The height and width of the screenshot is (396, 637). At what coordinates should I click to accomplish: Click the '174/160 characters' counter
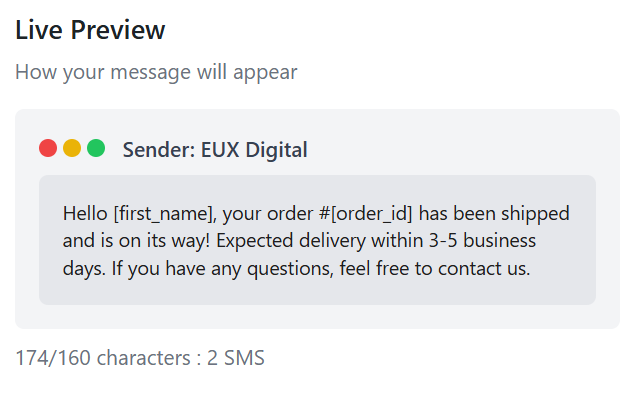click(103, 358)
